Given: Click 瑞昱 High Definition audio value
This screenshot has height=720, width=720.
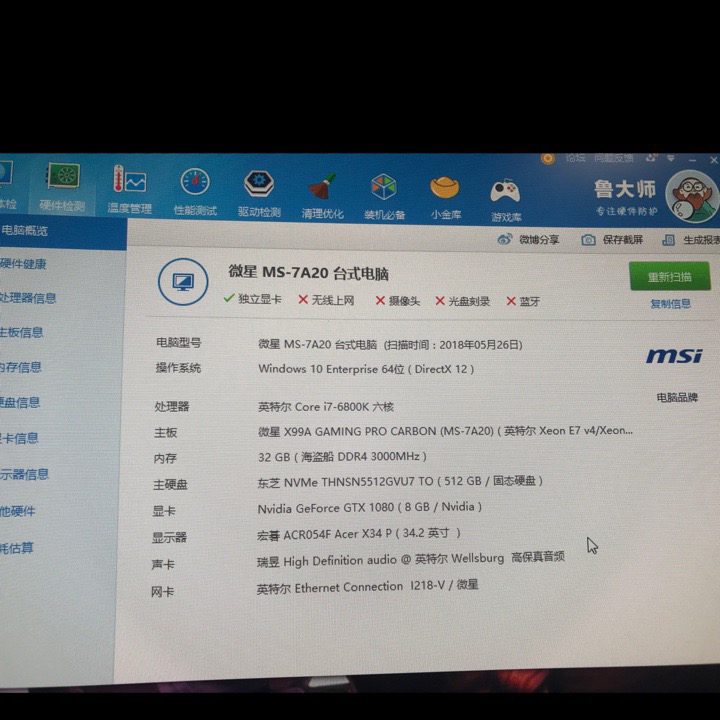Looking at the screenshot, I should [411, 560].
